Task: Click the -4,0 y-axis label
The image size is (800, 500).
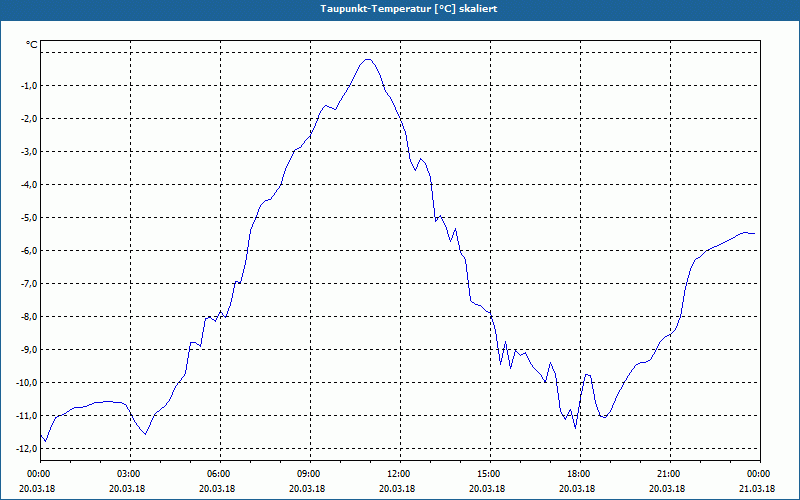Action: 29,184
